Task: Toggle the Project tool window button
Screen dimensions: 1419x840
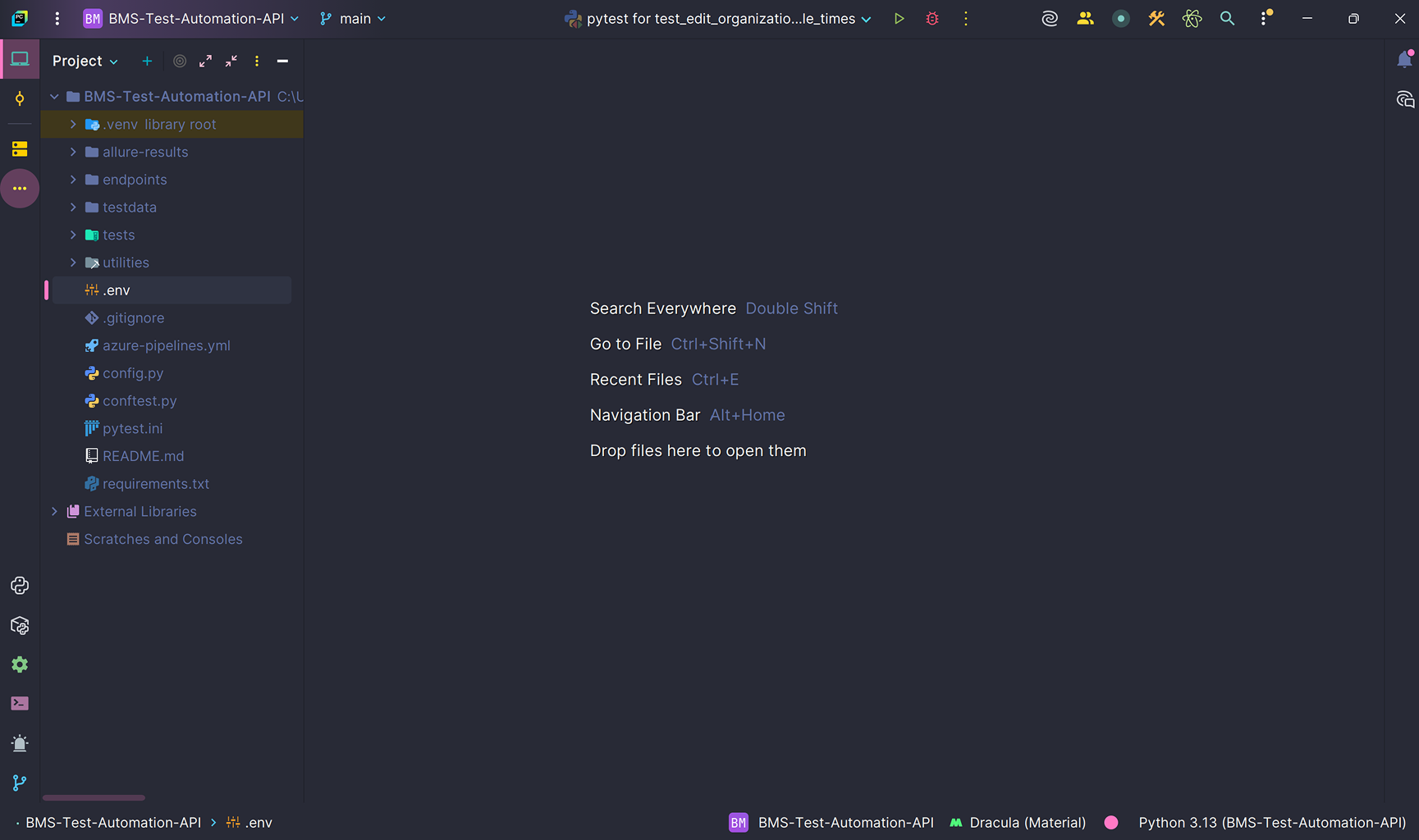Action: (x=20, y=60)
